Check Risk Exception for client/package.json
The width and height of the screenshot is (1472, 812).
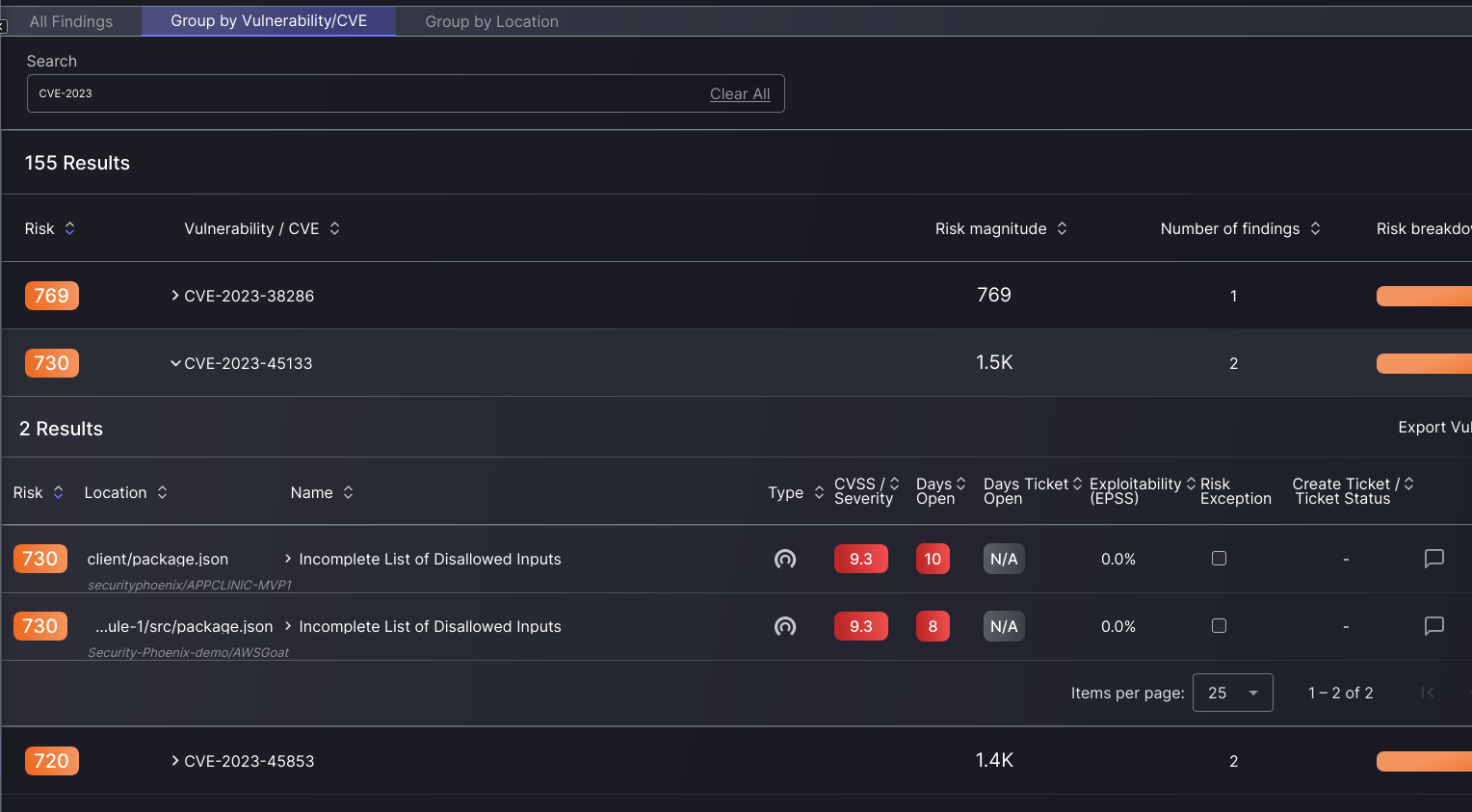(x=1219, y=559)
